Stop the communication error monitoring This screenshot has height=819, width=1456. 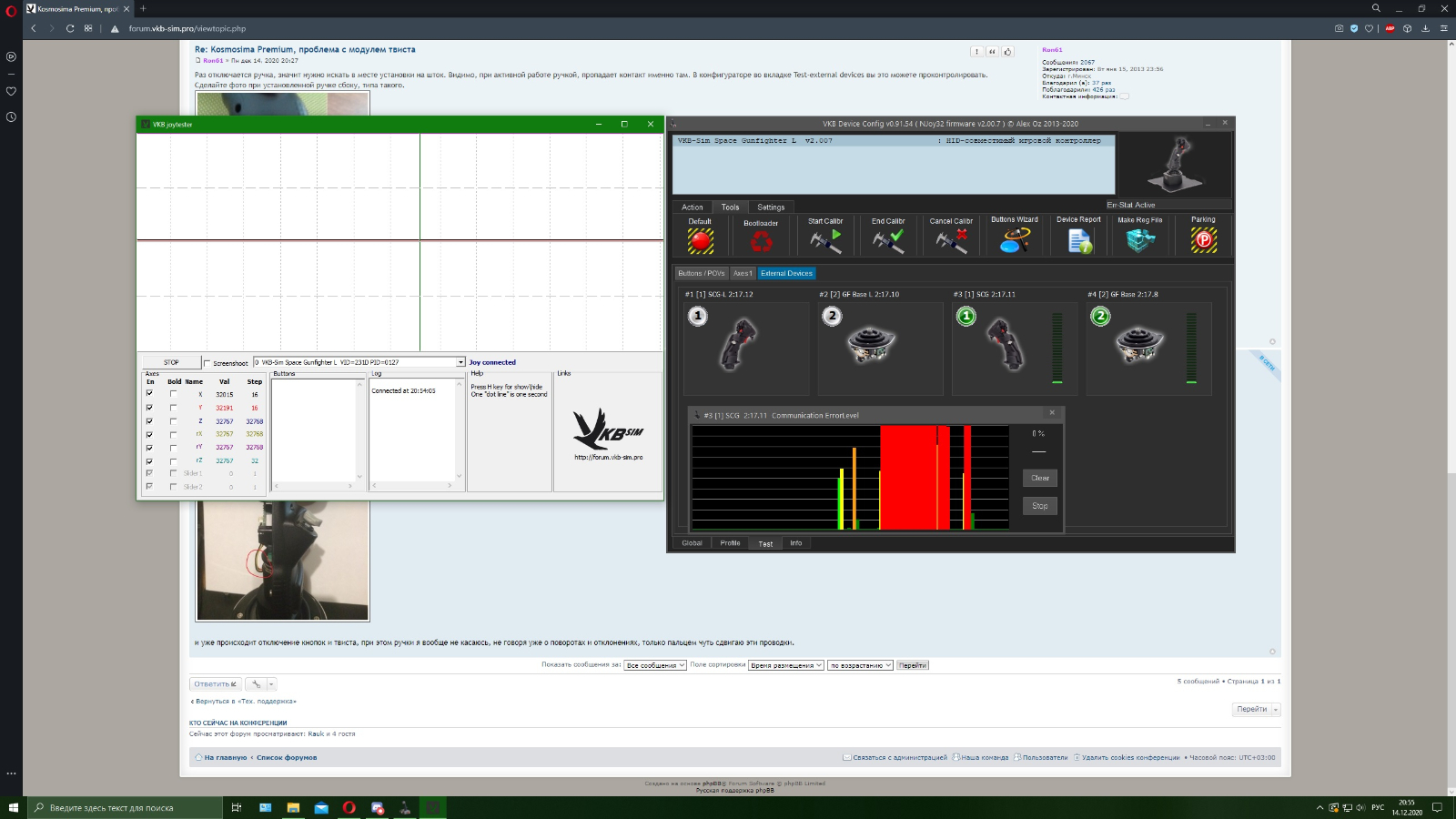click(x=1040, y=506)
